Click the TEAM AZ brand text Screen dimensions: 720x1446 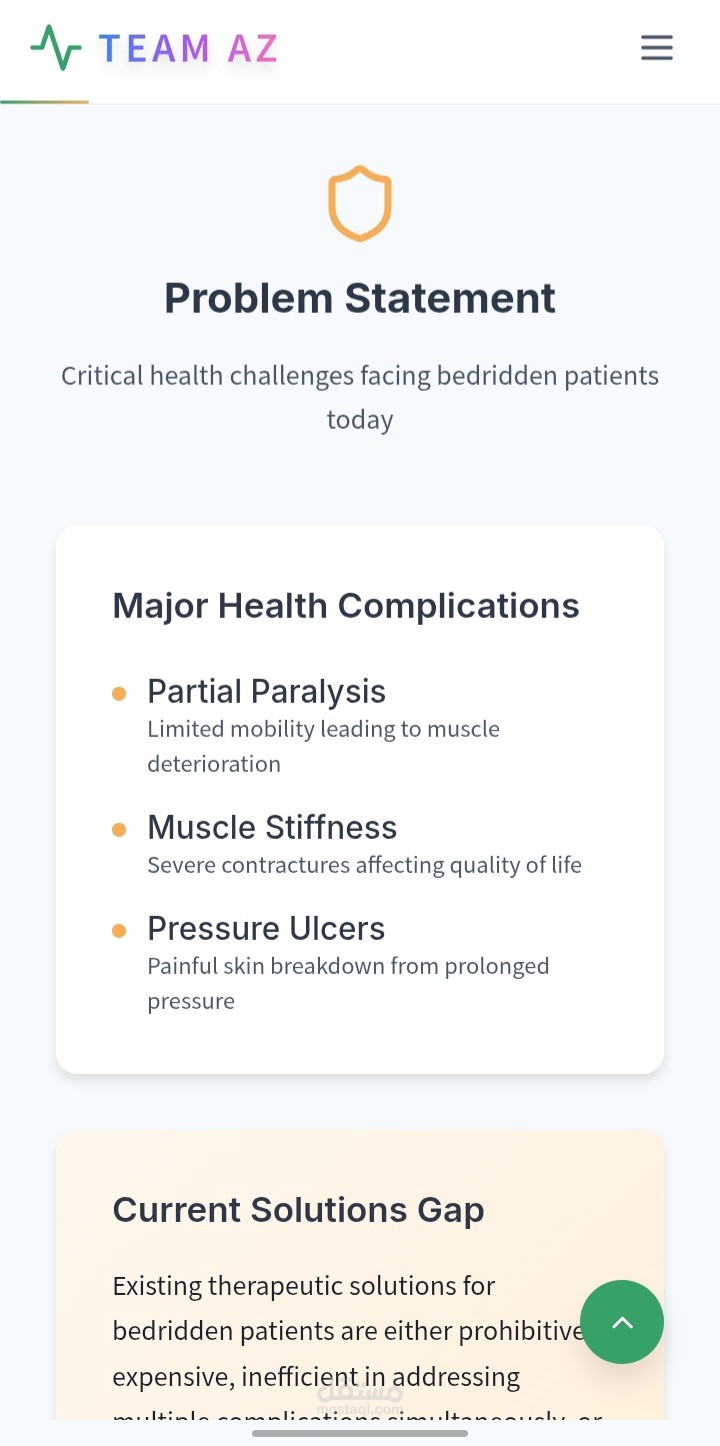[188, 48]
